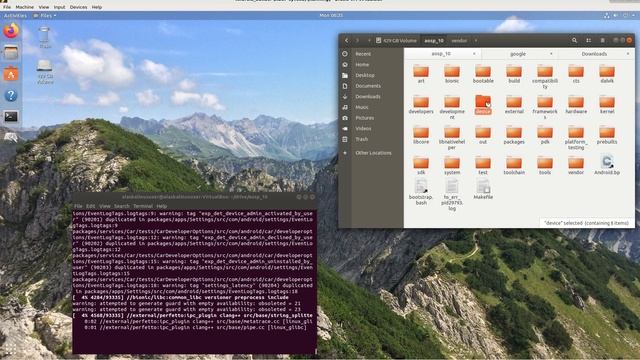Open the Files app menu in top bar

[x=45, y=16]
